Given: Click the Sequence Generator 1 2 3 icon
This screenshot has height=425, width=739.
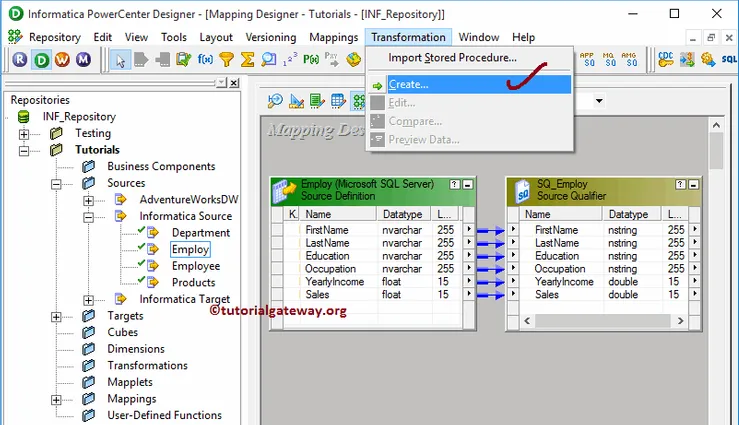Looking at the screenshot, I should click(x=290, y=59).
